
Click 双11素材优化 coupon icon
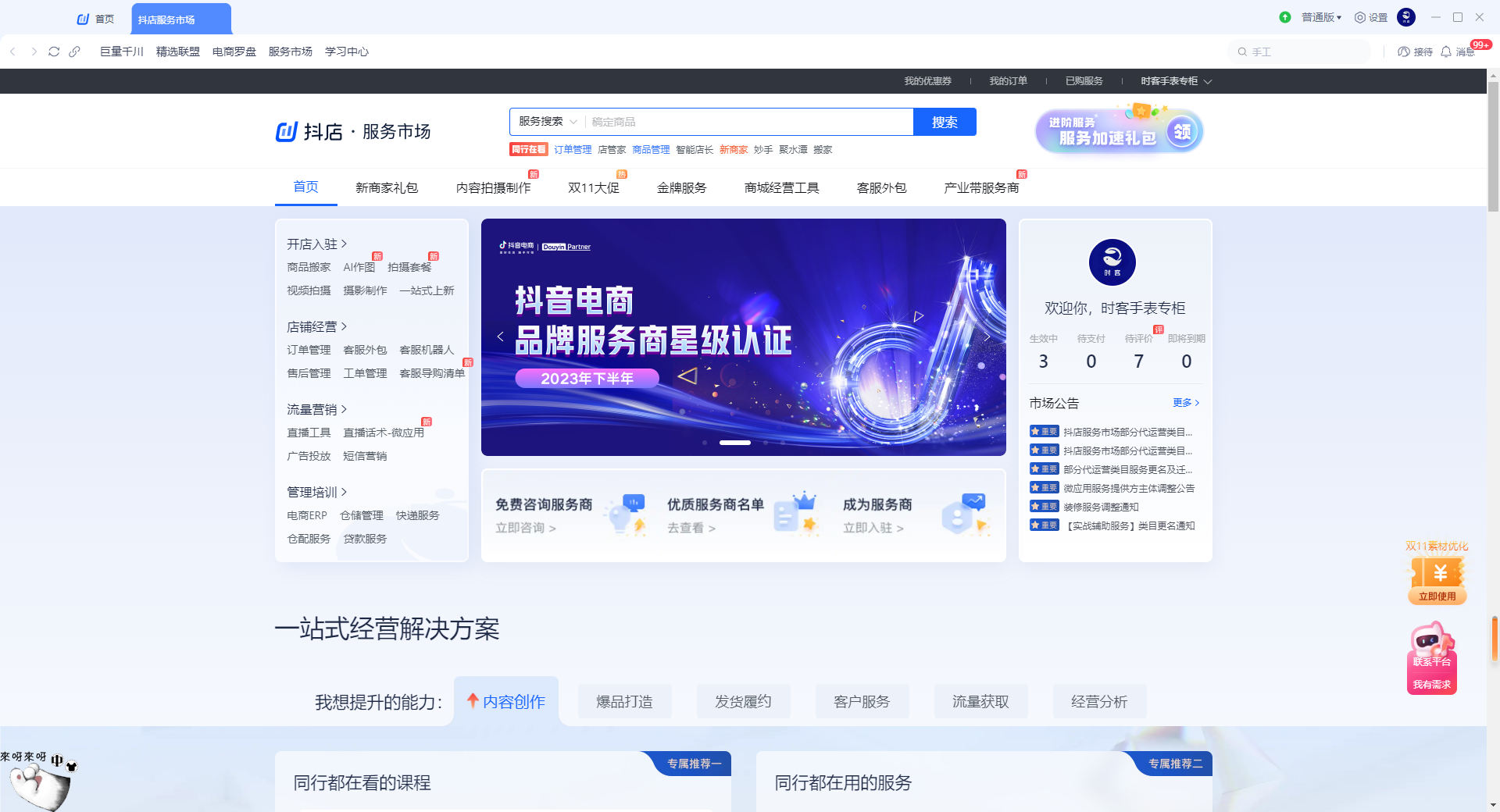coord(1437,573)
